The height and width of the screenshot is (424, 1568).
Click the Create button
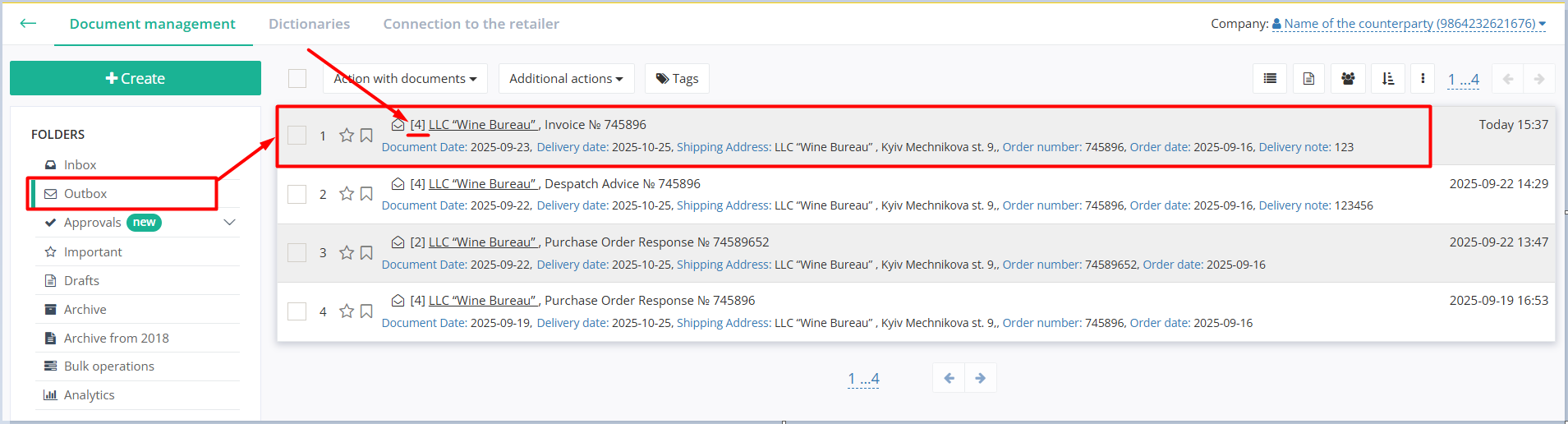tap(136, 78)
